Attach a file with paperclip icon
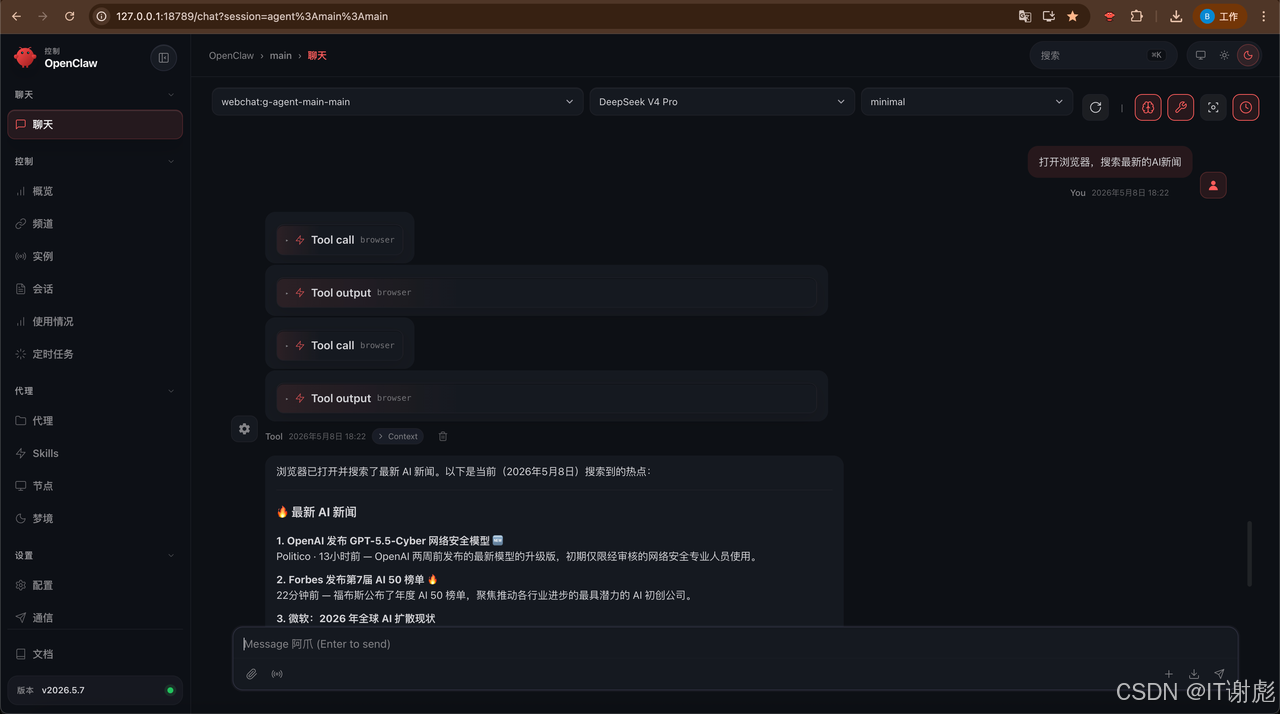1280x714 pixels. click(252, 674)
